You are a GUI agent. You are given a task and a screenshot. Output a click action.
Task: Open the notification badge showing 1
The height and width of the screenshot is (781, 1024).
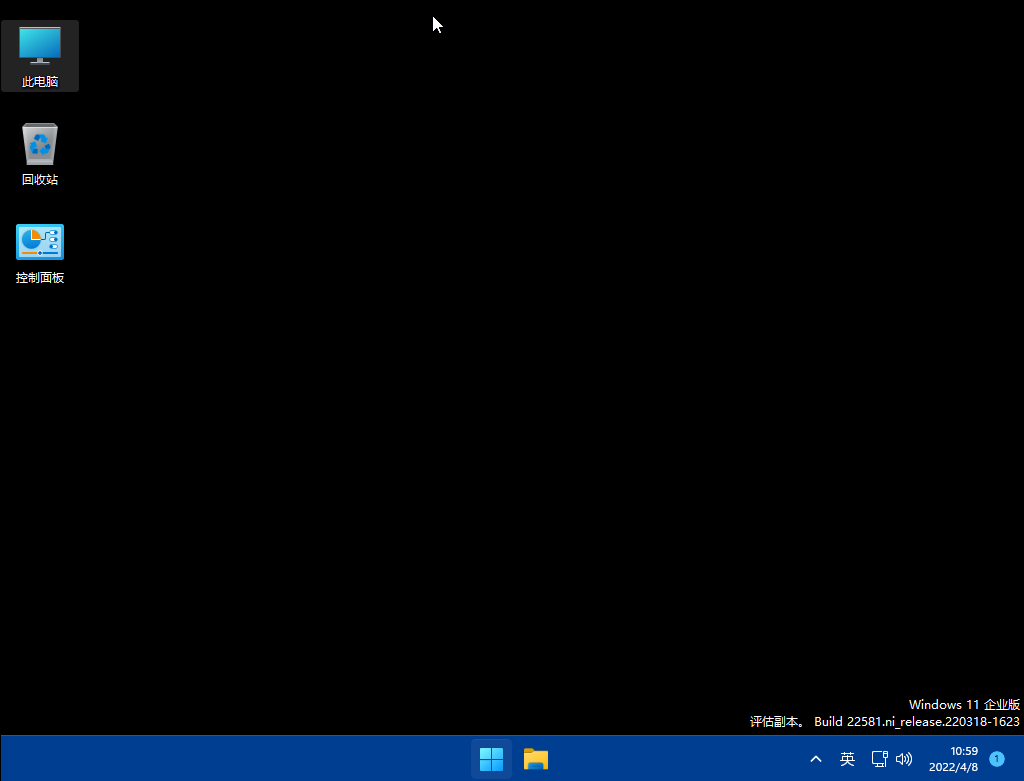click(996, 759)
